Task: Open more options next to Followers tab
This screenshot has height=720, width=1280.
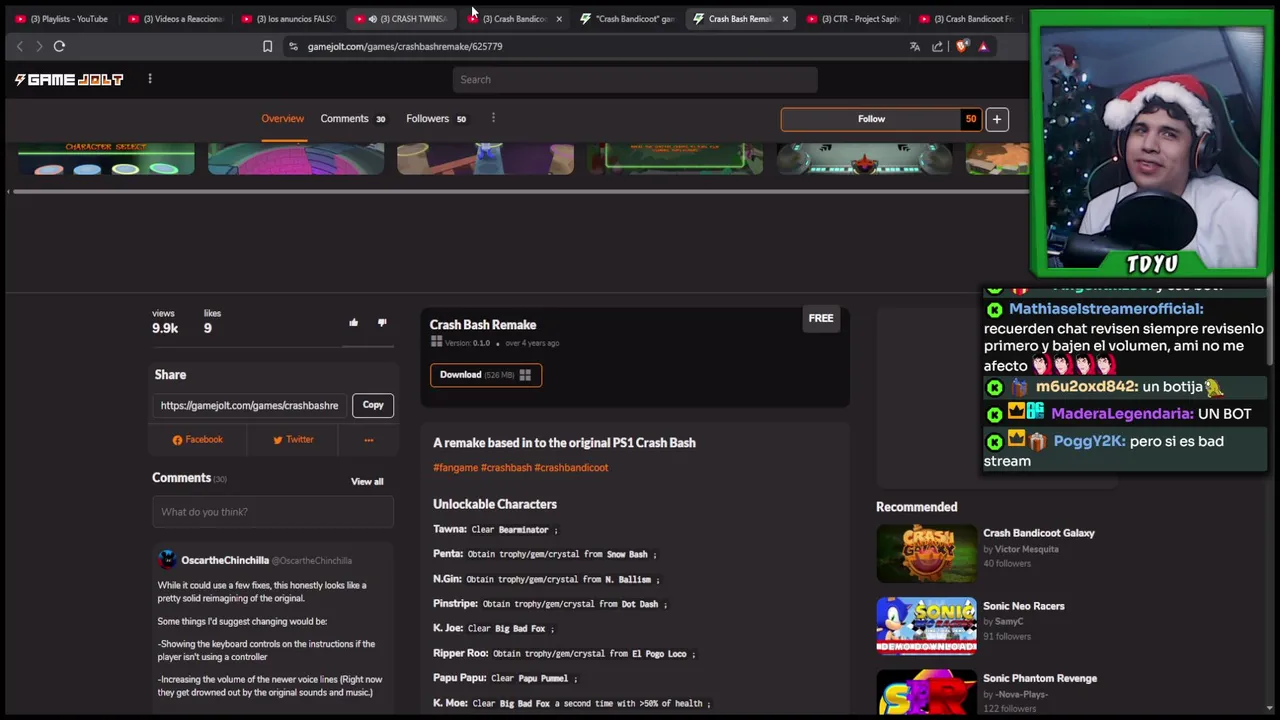Action: [x=493, y=118]
